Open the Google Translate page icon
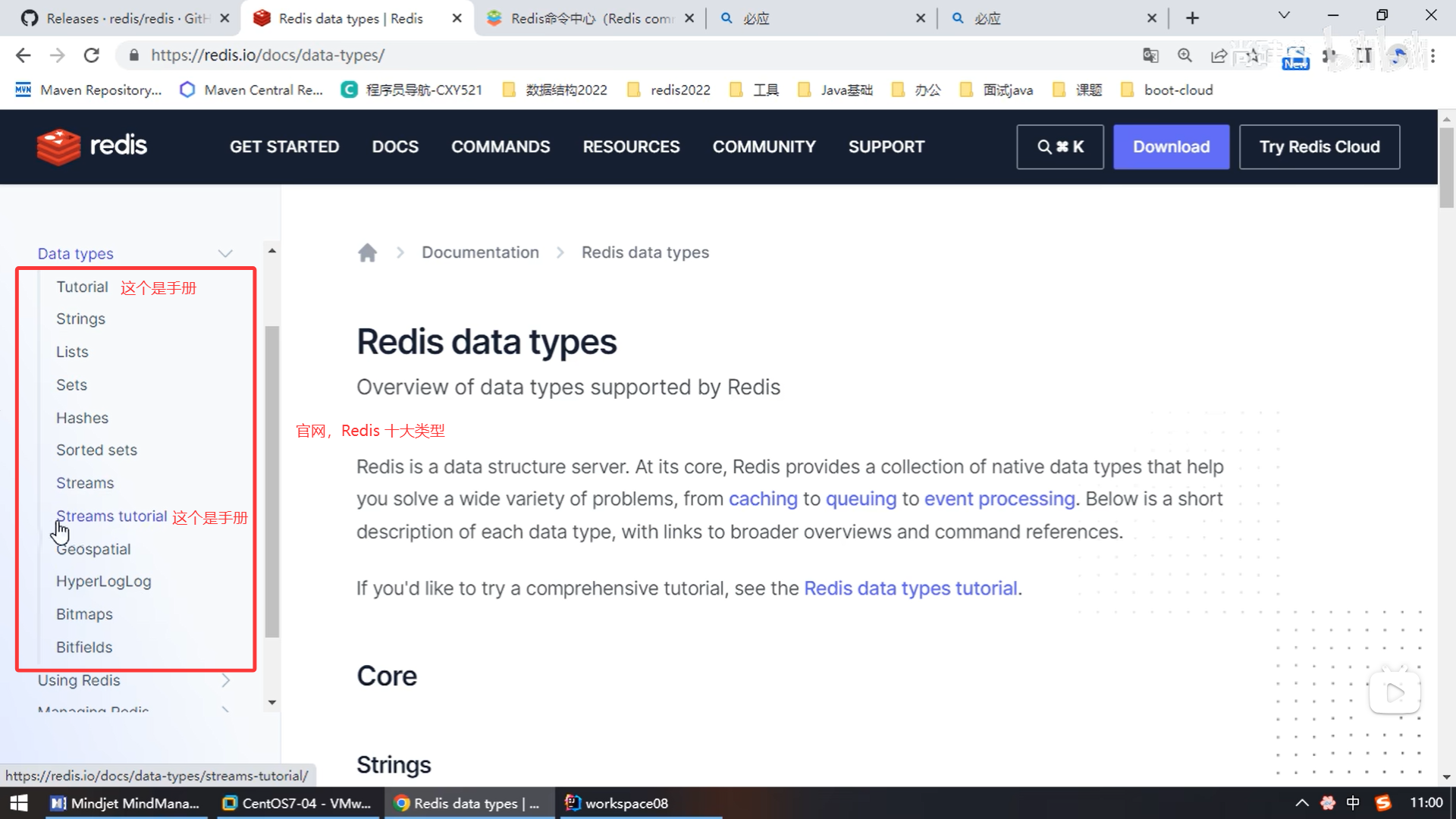Screen dimensions: 1456x819 [x=1150, y=55]
